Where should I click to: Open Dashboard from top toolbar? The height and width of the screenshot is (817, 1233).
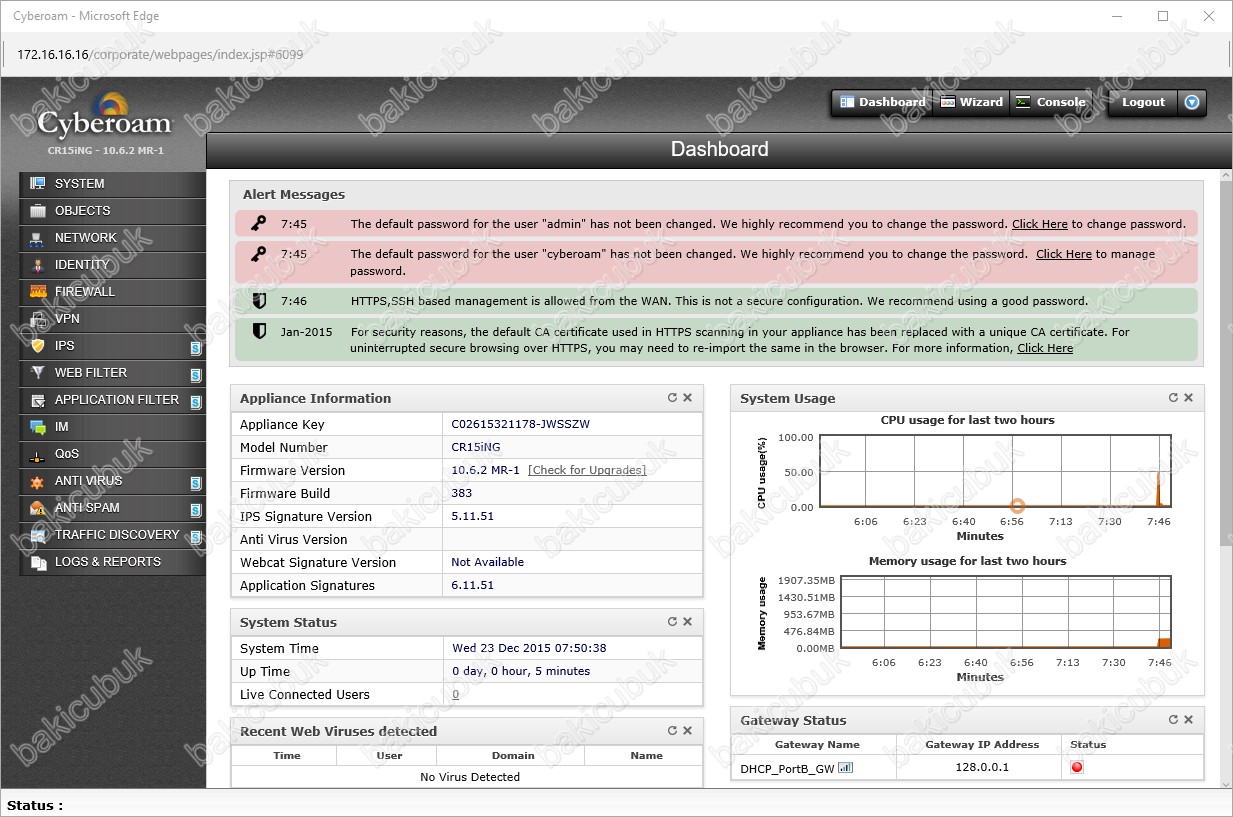882,102
